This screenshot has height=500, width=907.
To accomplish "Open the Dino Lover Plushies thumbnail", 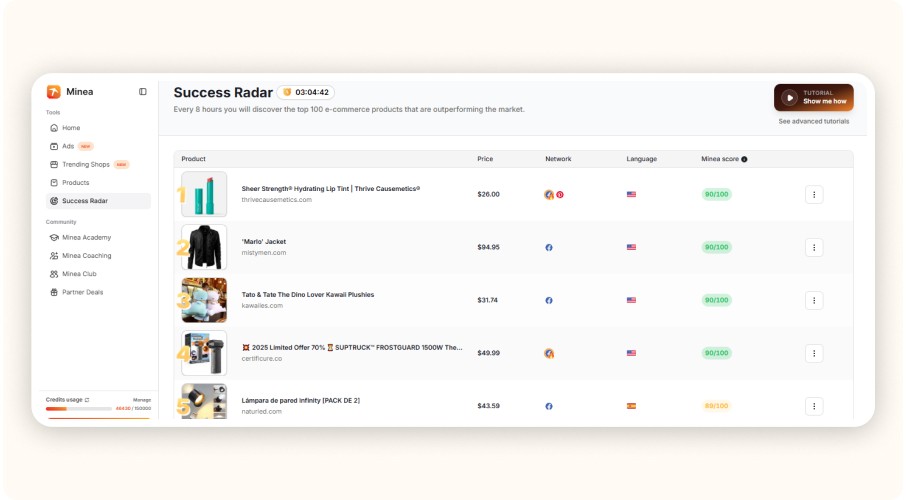I will (204, 300).
